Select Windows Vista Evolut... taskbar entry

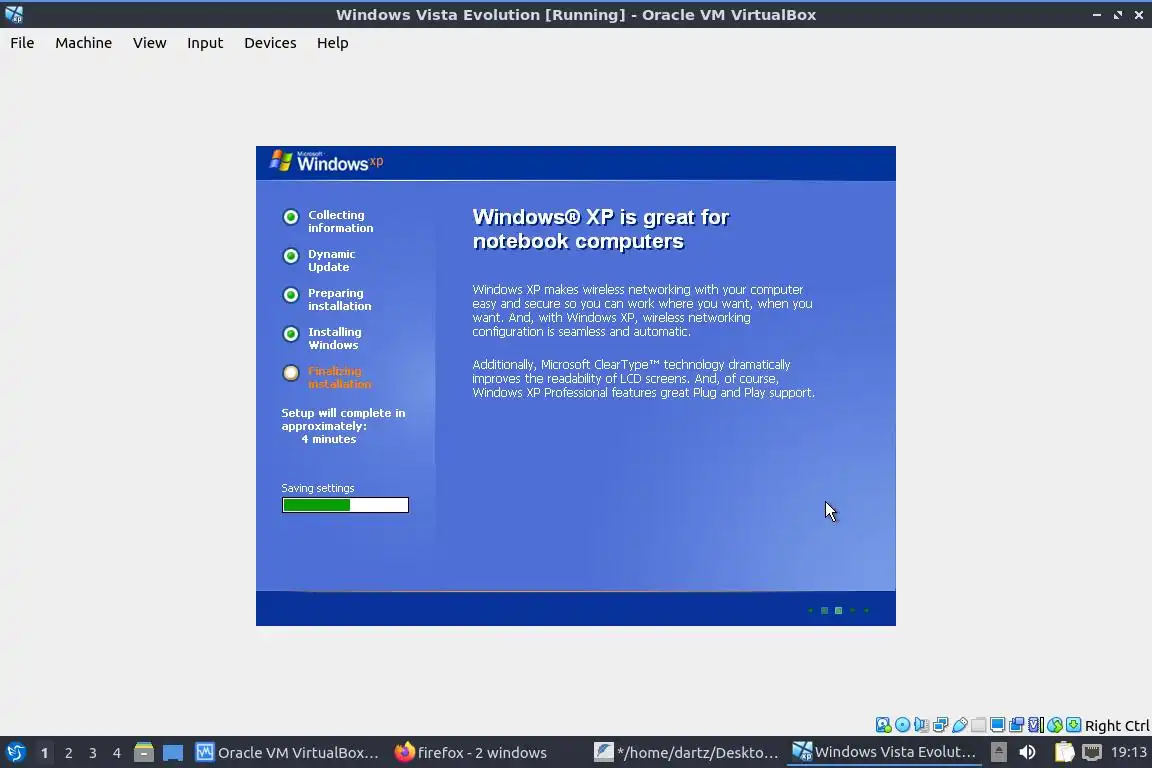tap(885, 753)
